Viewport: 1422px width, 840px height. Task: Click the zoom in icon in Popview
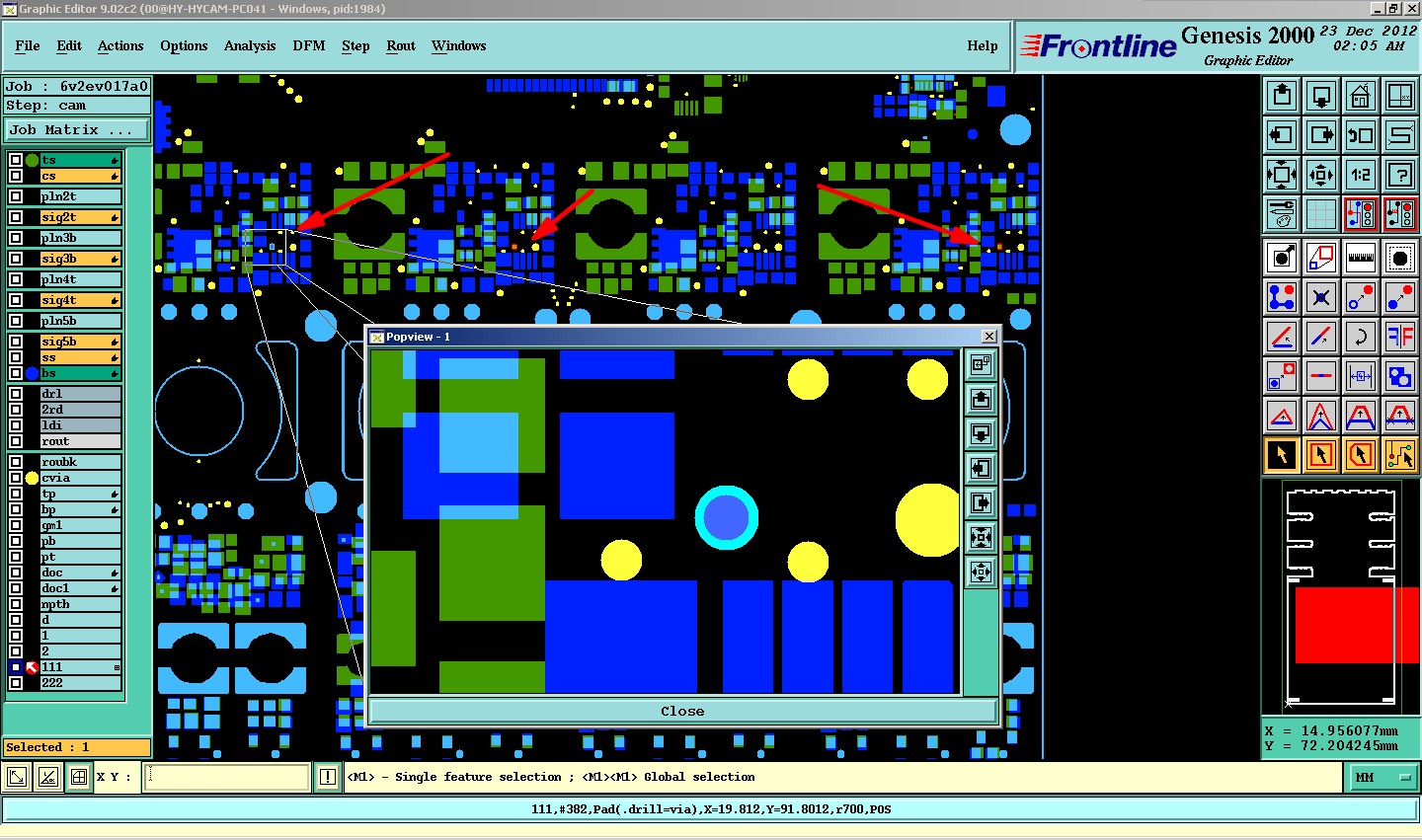pyautogui.click(x=981, y=537)
